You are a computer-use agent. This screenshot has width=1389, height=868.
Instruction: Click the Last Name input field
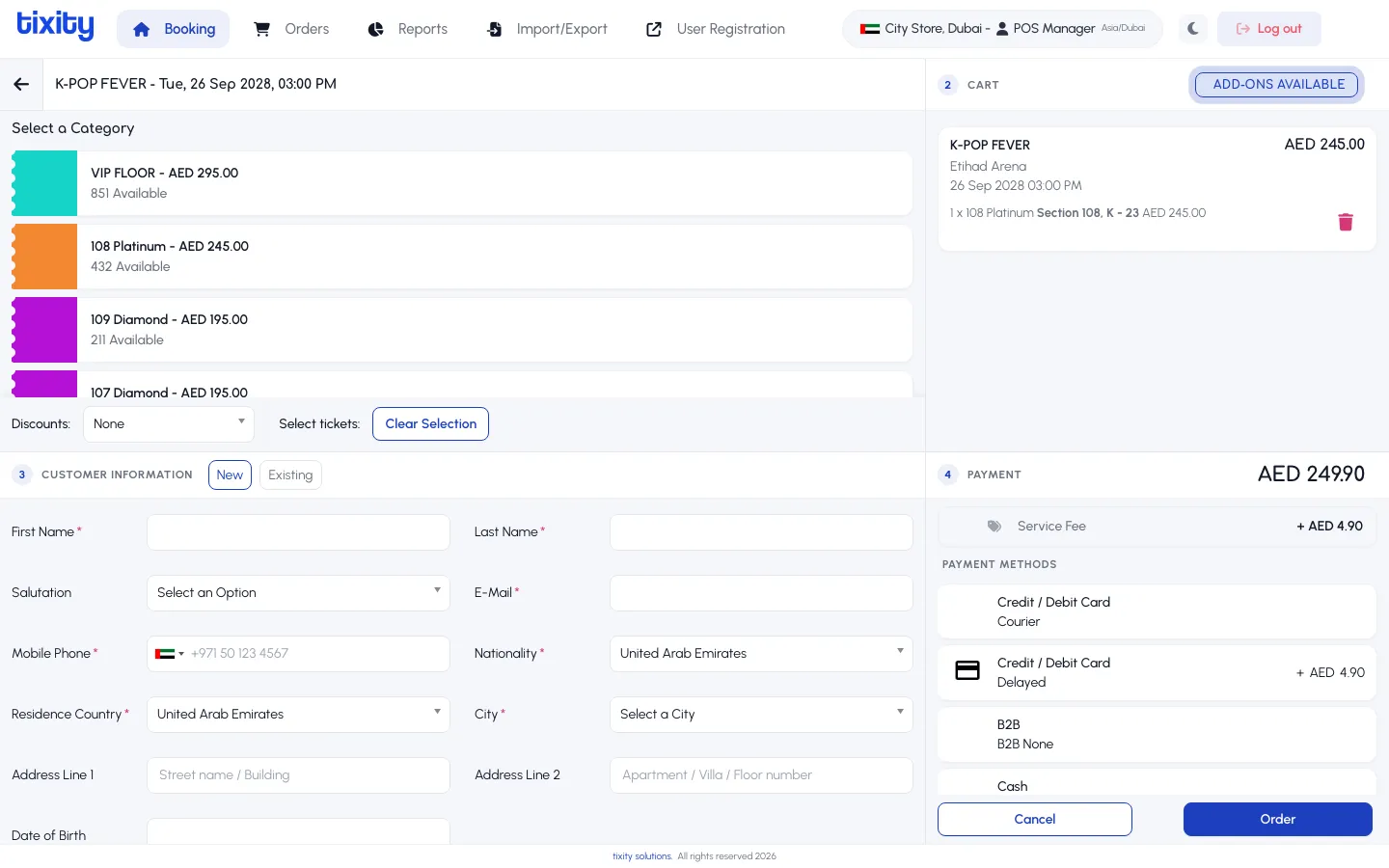point(761,532)
